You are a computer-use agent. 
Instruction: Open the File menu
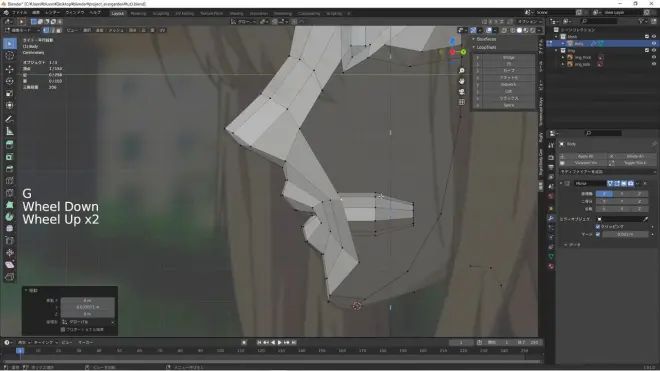pos(19,13)
